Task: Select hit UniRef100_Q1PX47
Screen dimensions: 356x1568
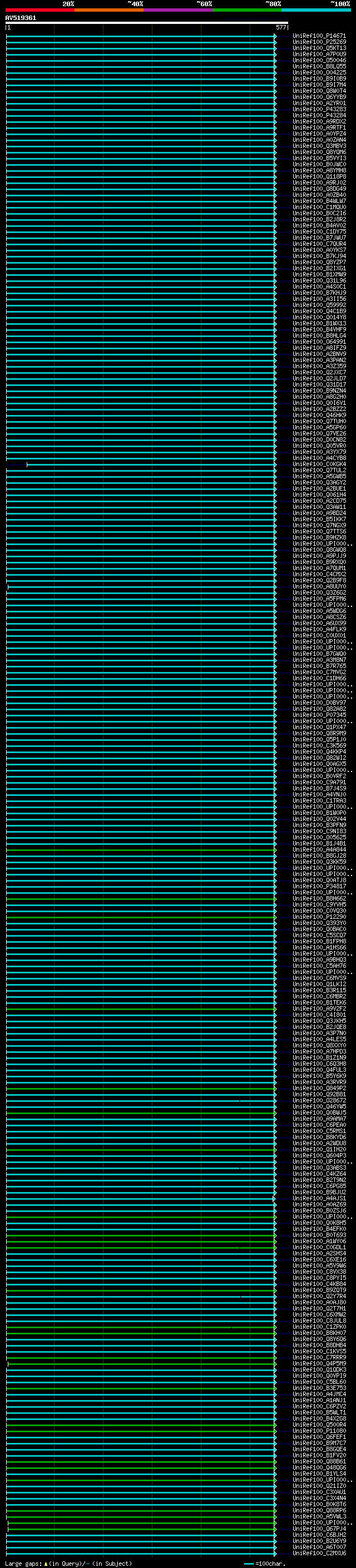Action: point(319,728)
